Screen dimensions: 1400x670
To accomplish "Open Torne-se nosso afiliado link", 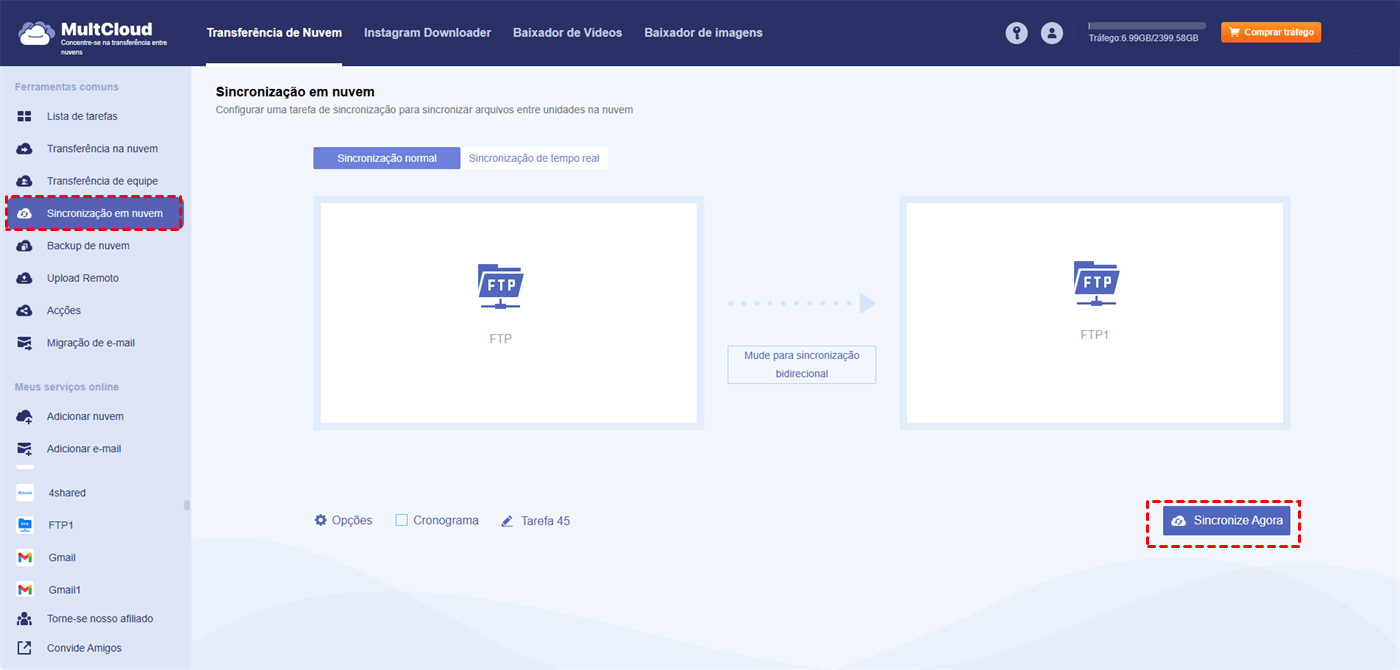I will point(100,619).
